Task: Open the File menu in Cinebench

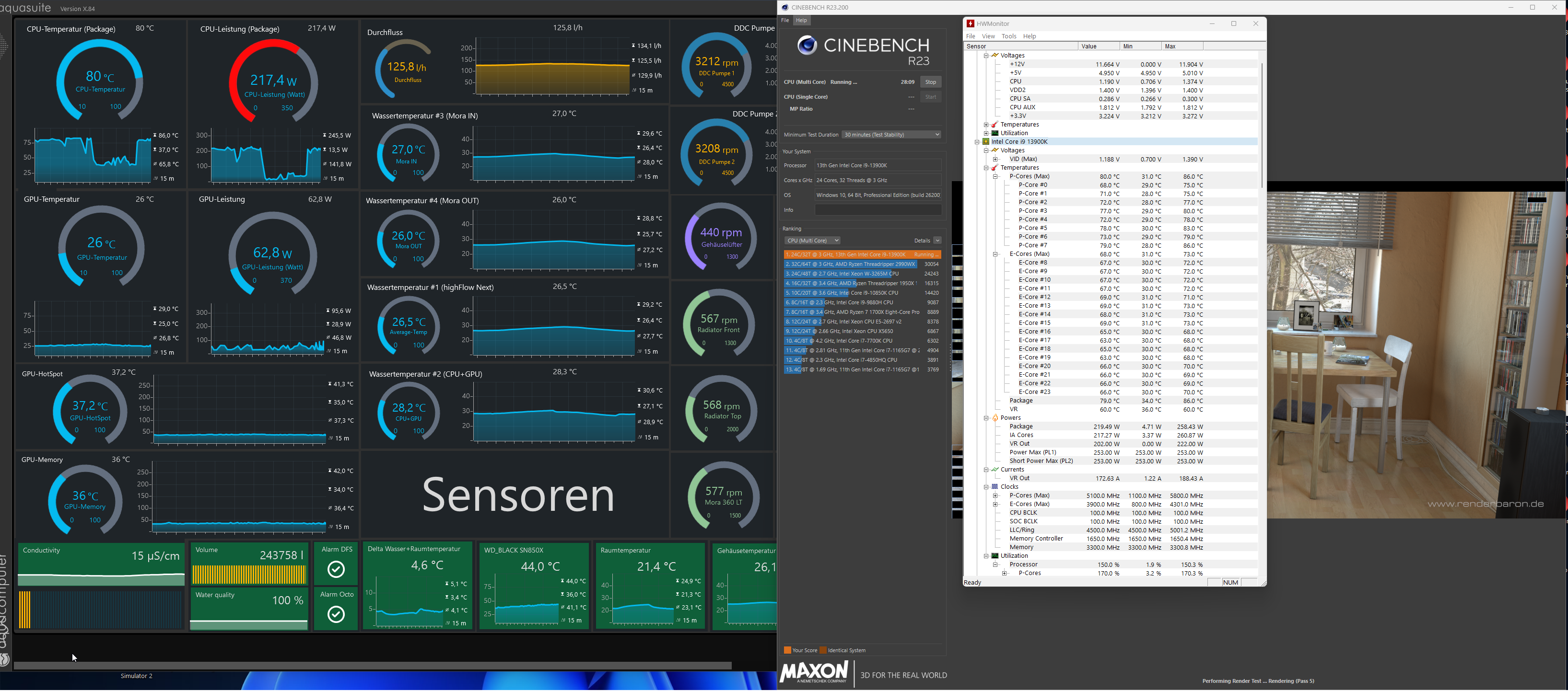Action: pos(785,21)
